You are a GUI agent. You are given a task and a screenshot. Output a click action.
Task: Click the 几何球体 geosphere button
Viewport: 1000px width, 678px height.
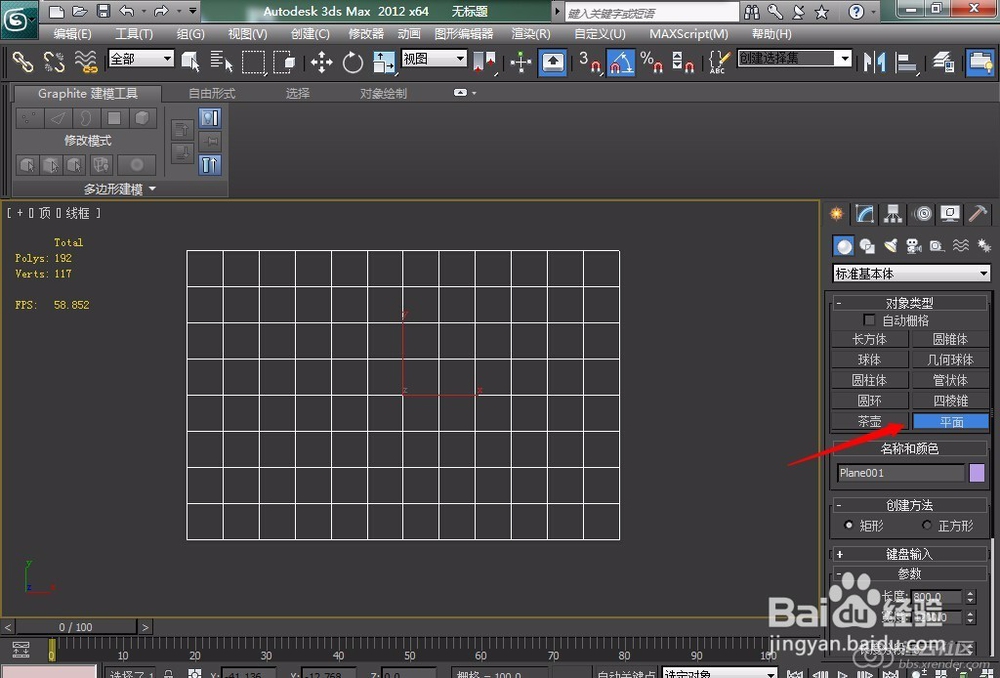coord(950,360)
